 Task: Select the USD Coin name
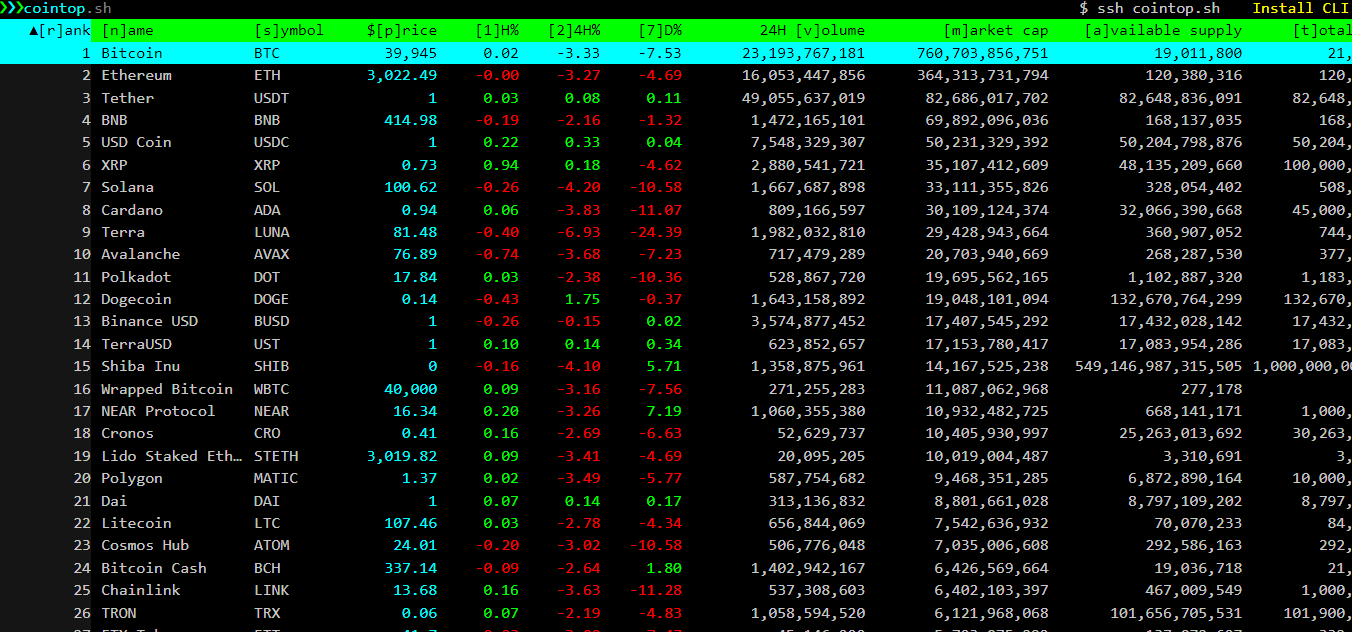136,142
